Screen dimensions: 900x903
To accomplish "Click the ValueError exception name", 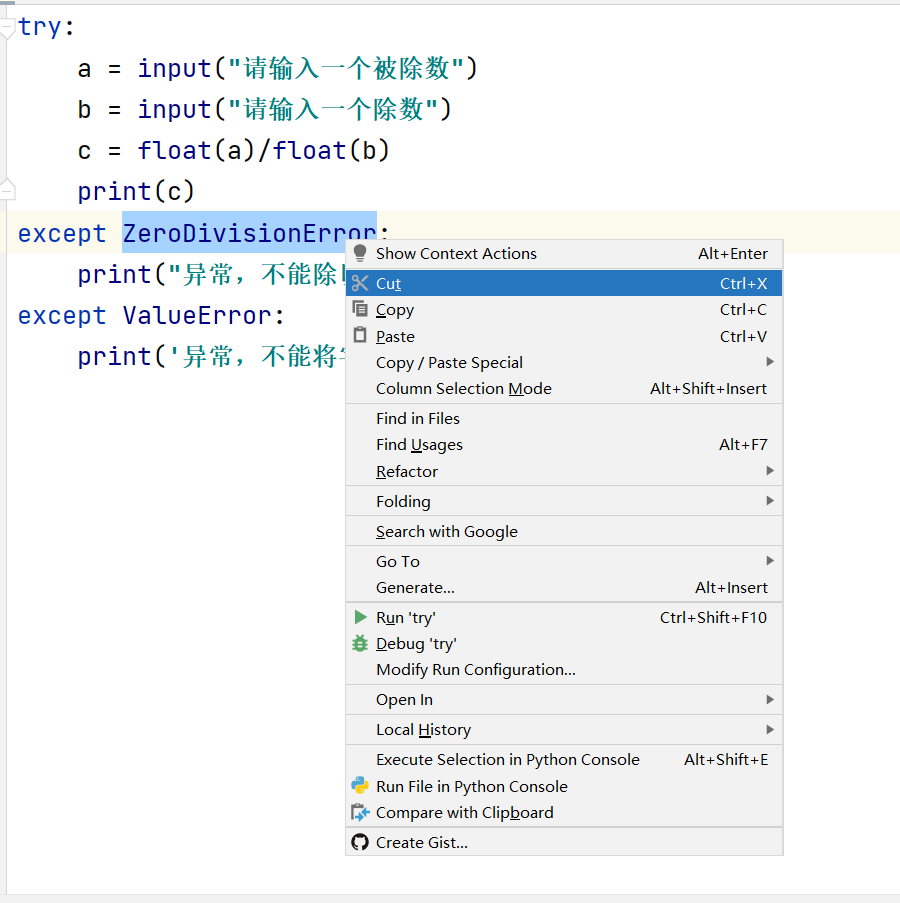I will (x=196, y=315).
